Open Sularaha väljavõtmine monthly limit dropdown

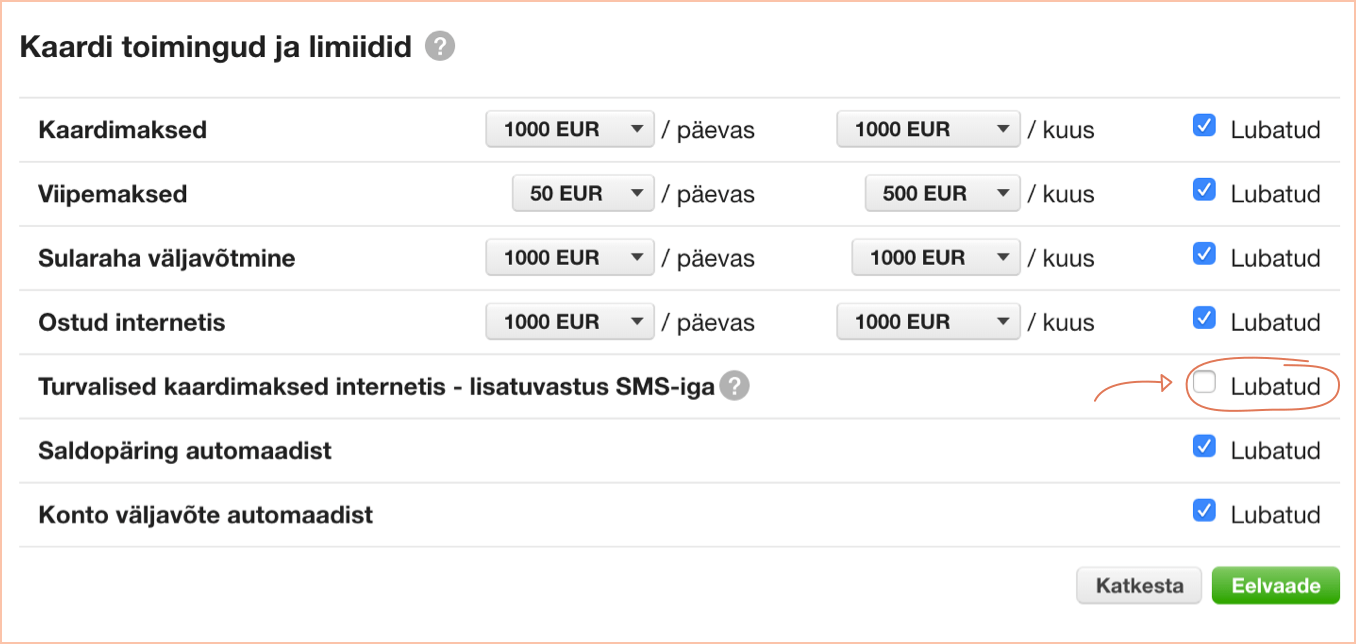tap(936, 257)
